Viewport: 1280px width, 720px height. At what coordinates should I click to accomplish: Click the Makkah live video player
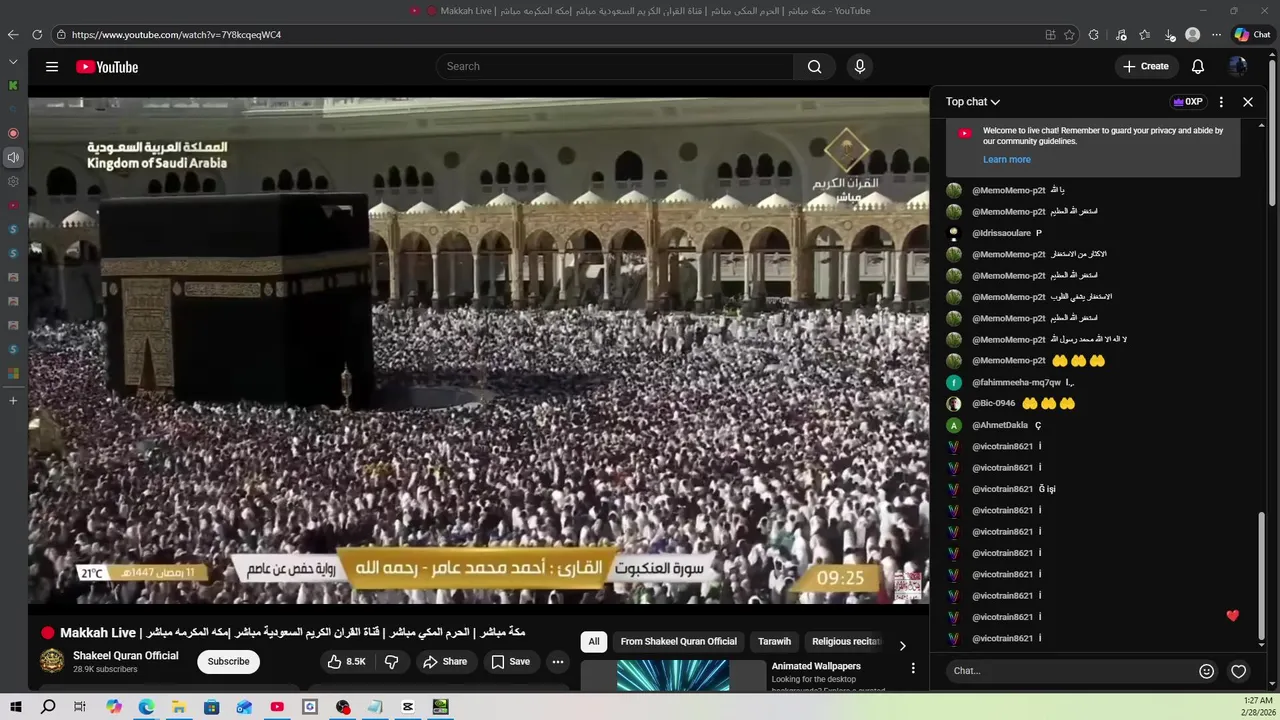(x=478, y=350)
